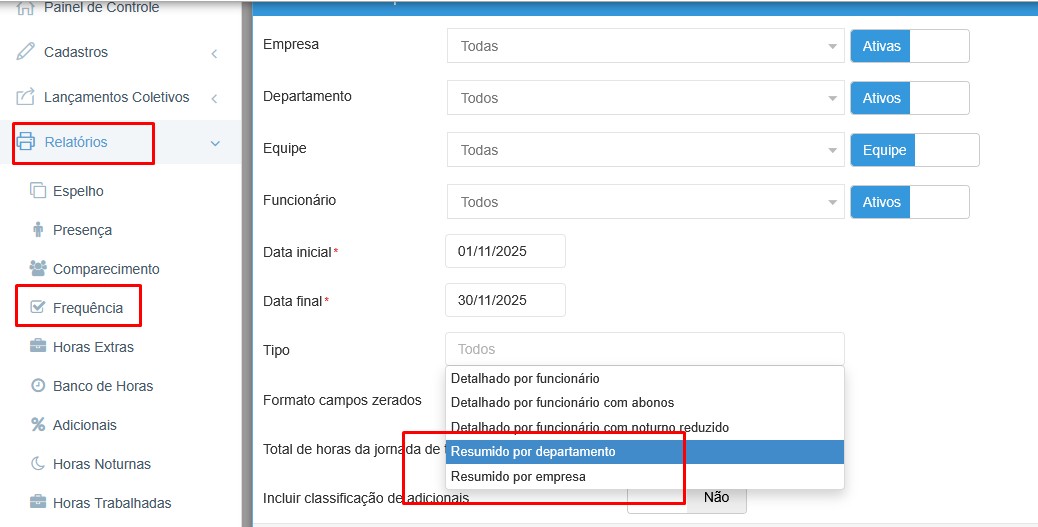Click the moon icon beside Horas Noturnas
Screen dimensions: 1038x527
pyautogui.click(x=38, y=464)
